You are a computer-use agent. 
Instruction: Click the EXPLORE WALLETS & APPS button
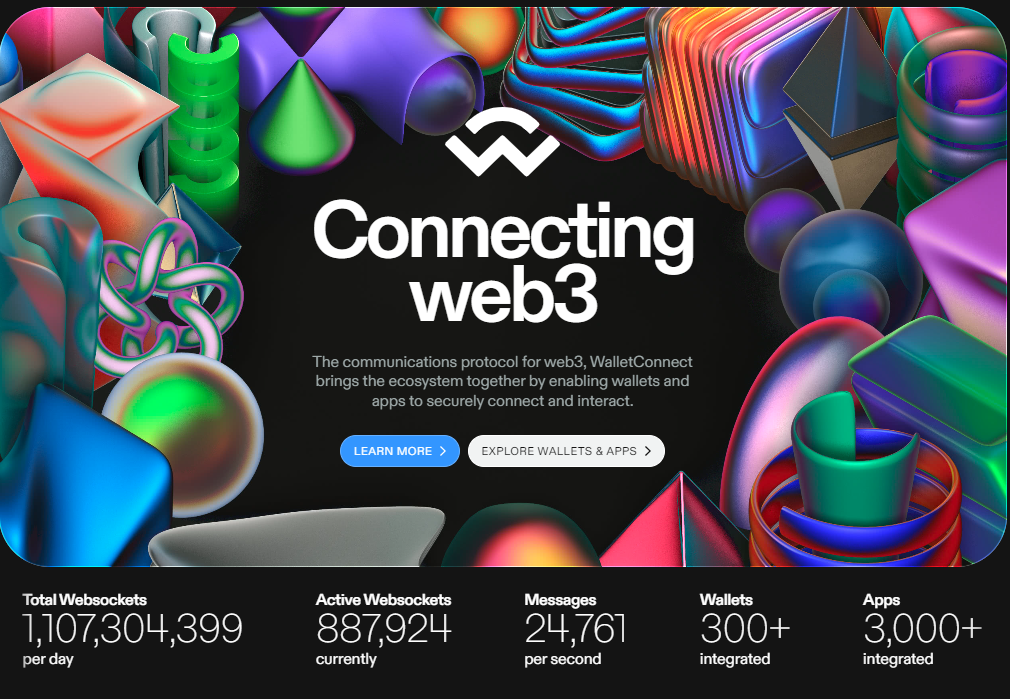[566, 451]
